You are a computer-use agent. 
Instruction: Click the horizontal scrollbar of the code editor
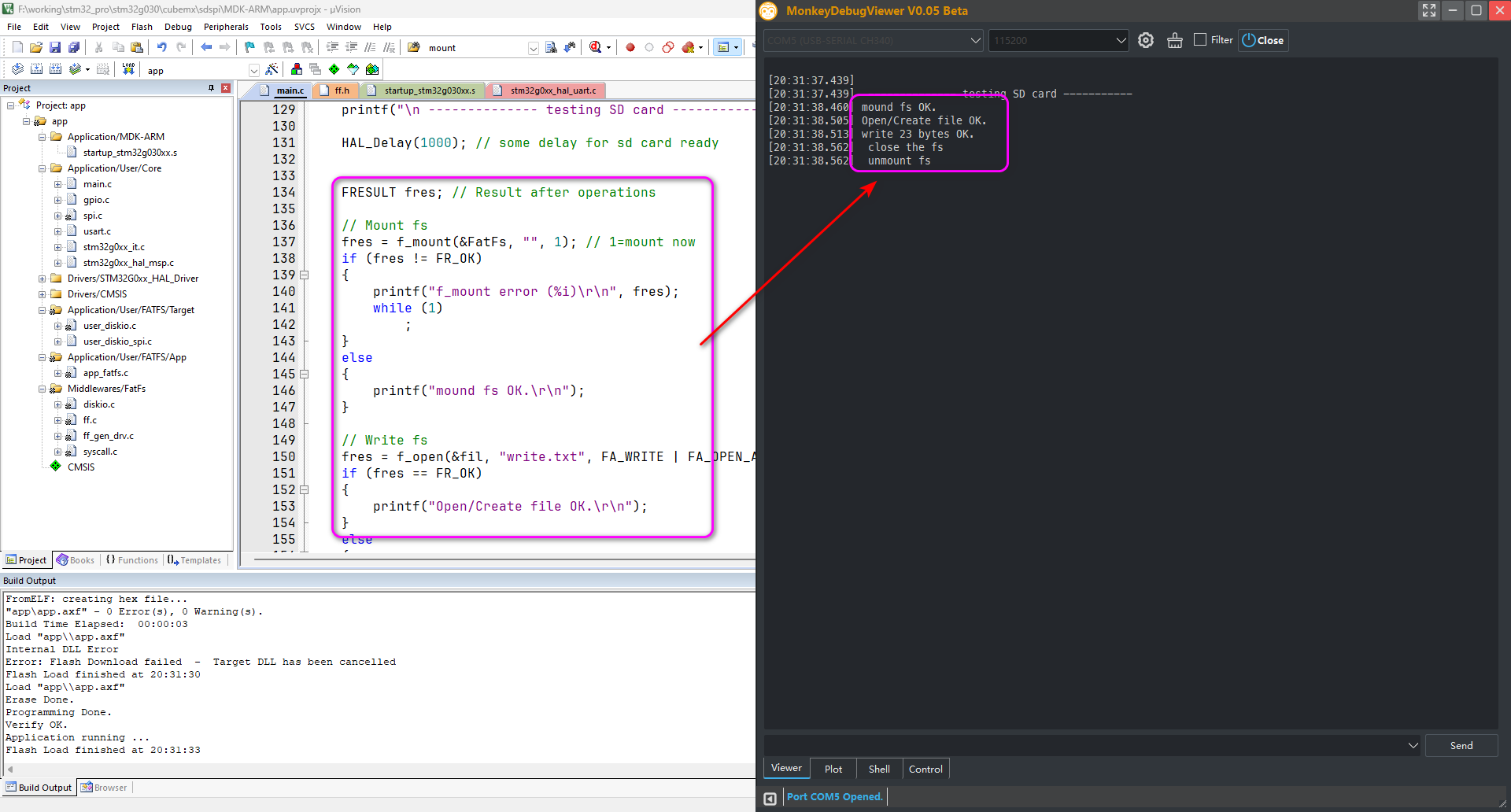pos(504,561)
